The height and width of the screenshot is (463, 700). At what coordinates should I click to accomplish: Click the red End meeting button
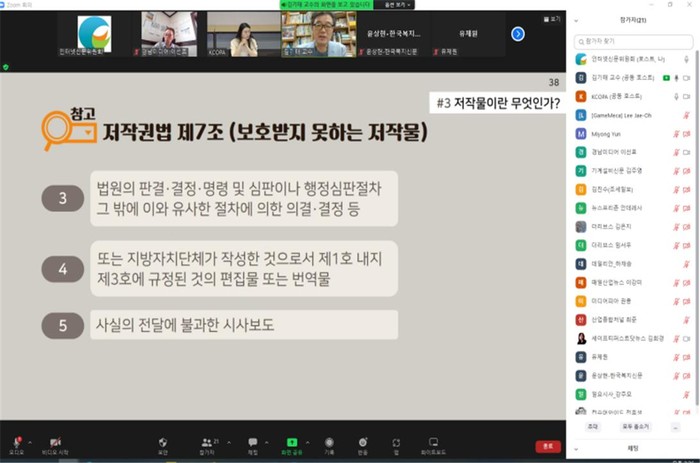[x=547, y=446]
